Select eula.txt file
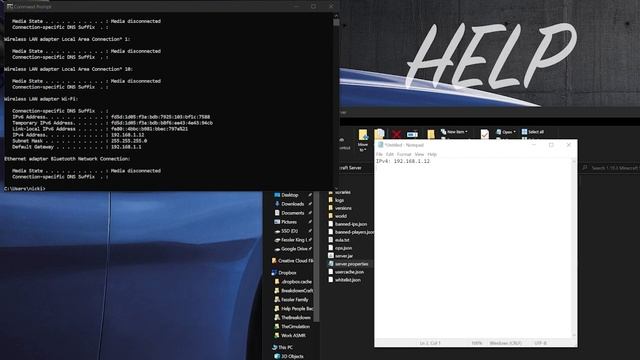This screenshot has height=360, width=640. [342, 240]
